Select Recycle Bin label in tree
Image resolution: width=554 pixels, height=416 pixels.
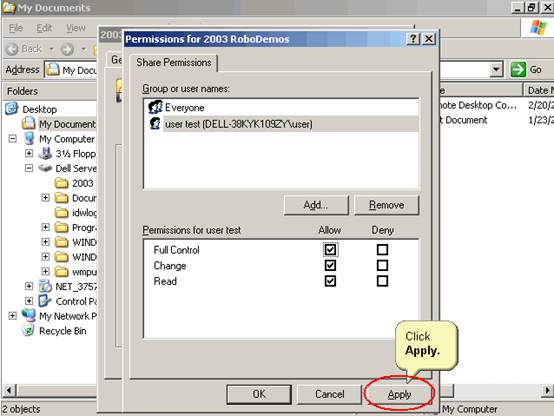coord(63,331)
